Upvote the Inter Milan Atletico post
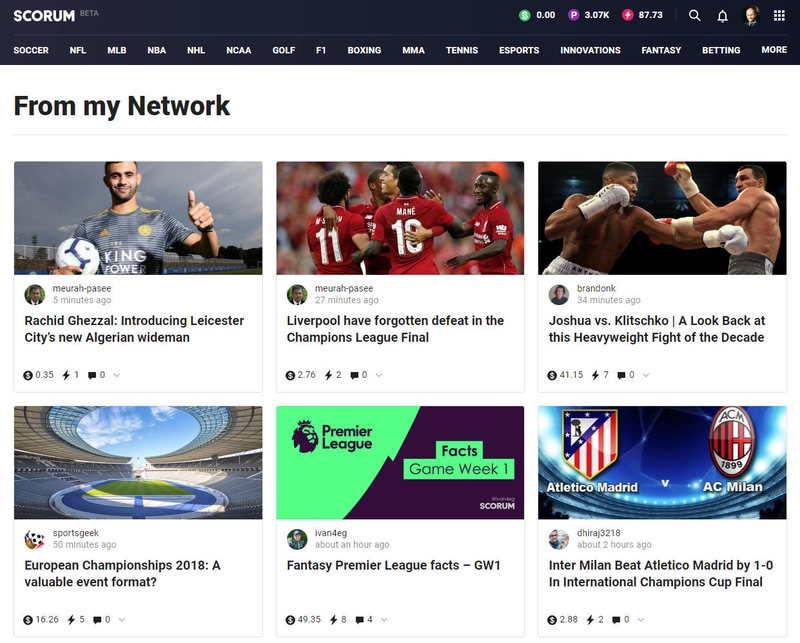This screenshot has width=800, height=643. [x=590, y=620]
